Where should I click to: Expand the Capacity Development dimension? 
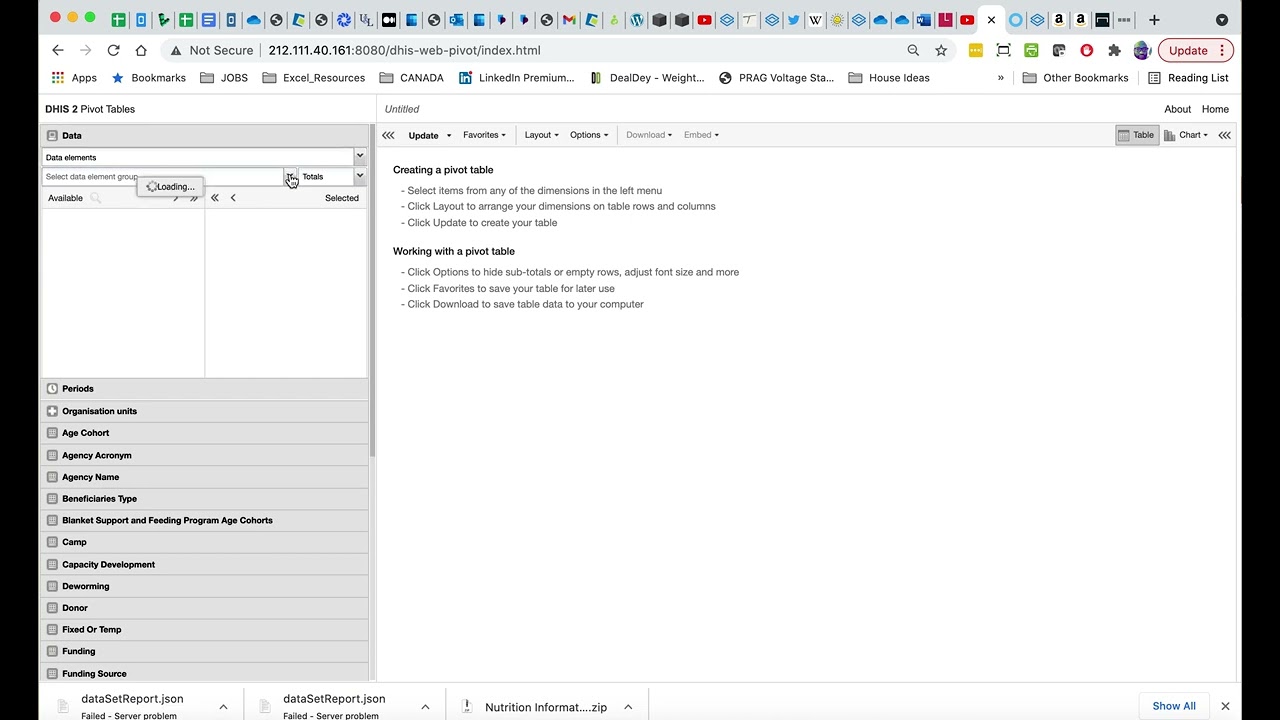tap(204, 564)
